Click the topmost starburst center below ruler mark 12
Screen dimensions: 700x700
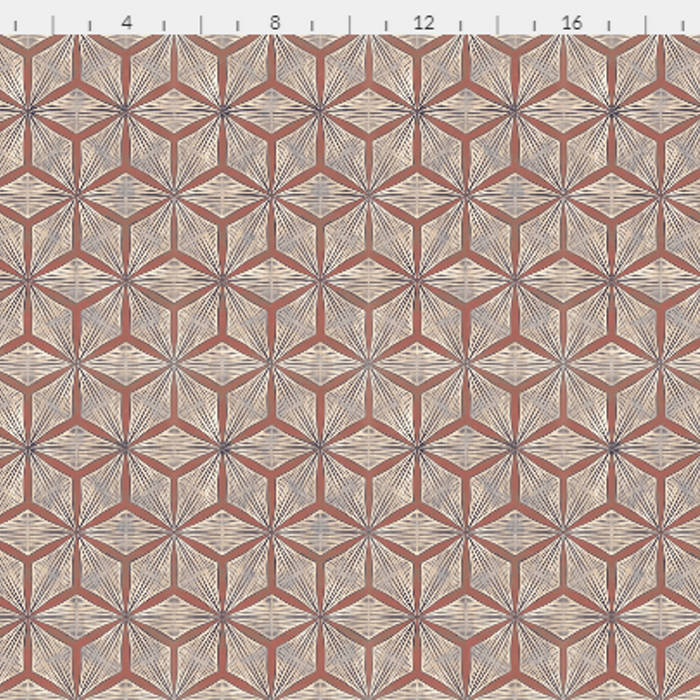tap(416, 110)
